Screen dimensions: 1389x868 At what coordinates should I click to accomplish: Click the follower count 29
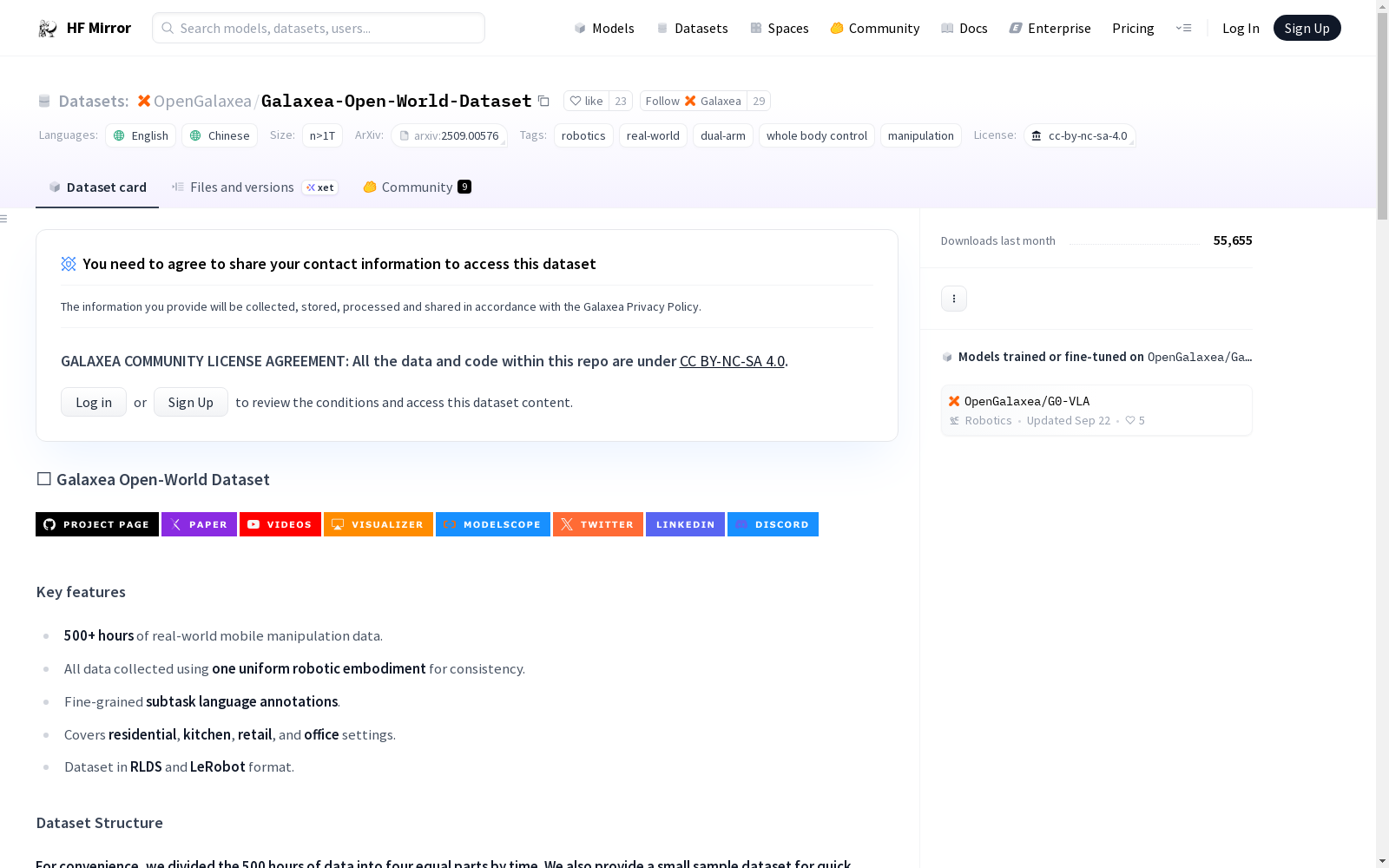point(759,101)
